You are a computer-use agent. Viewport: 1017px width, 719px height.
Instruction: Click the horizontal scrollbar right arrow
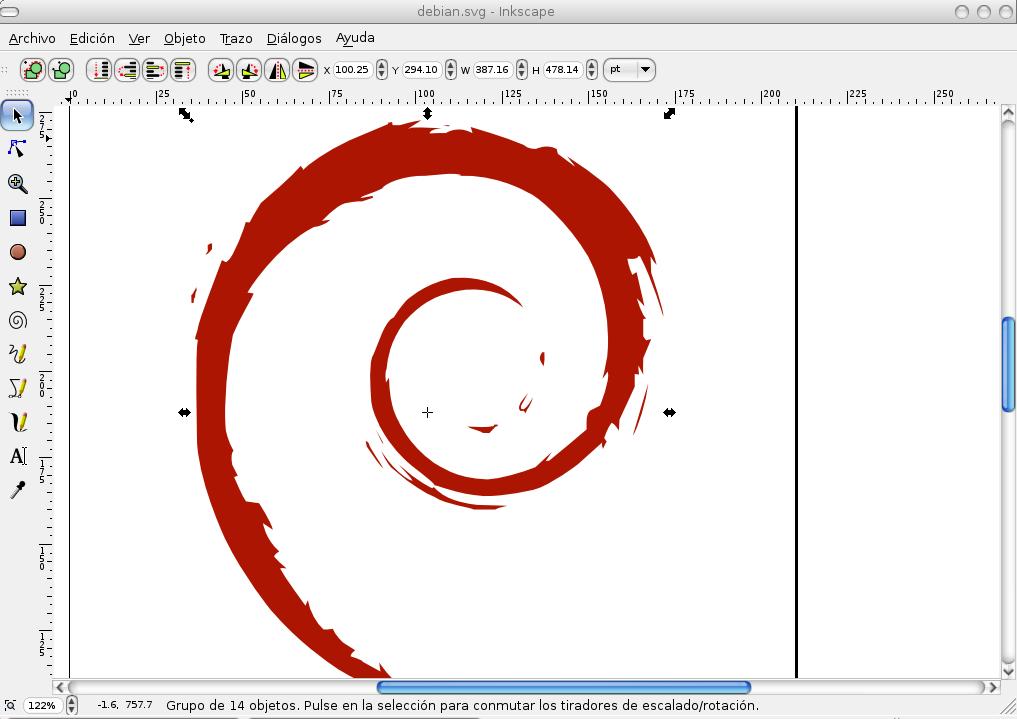tap(993, 687)
